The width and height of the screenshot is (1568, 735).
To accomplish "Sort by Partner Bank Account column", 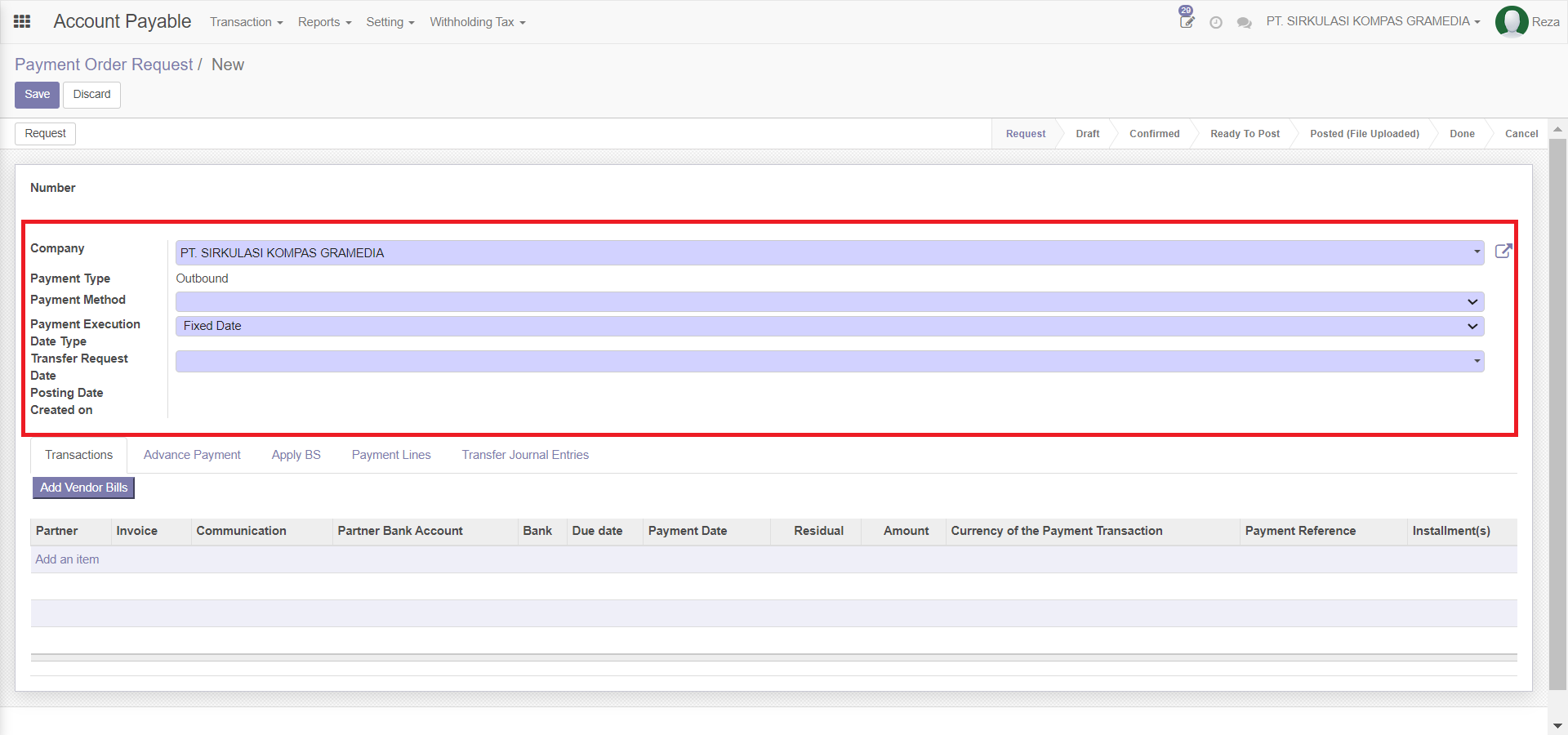I will (x=425, y=531).
